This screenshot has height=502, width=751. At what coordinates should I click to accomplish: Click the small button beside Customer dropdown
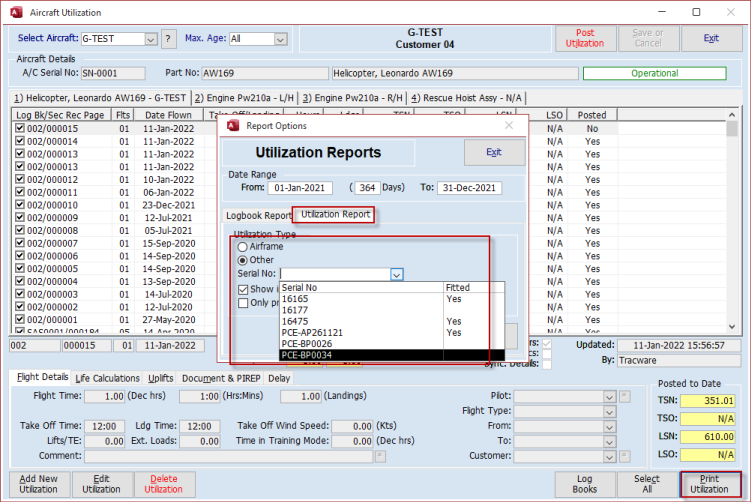pyautogui.click(x=625, y=456)
